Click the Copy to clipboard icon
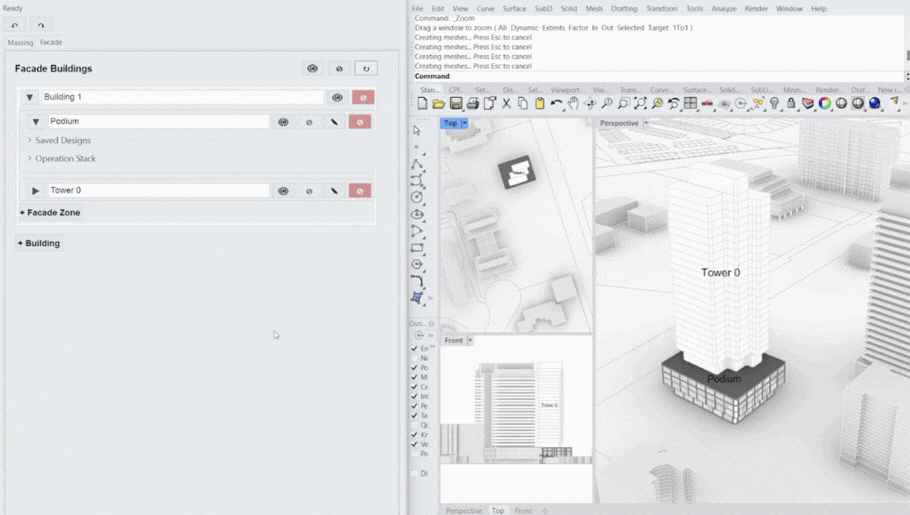The height and width of the screenshot is (515, 910). [x=523, y=103]
